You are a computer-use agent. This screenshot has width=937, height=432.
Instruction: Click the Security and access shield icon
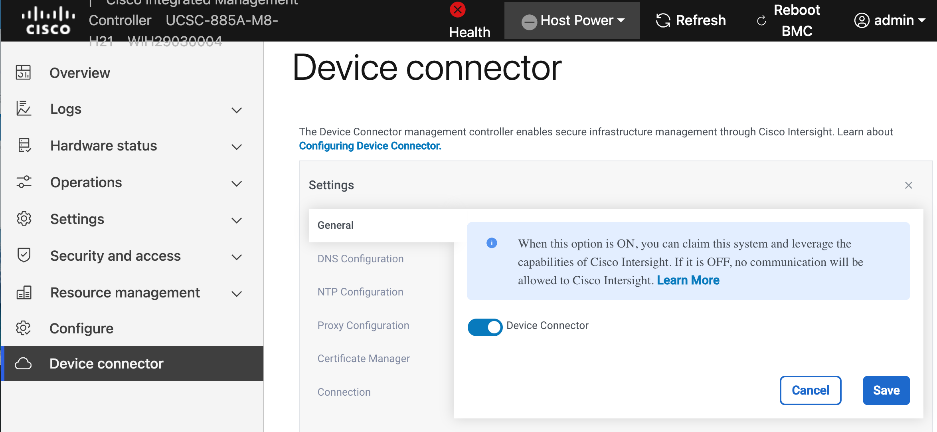pyautogui.click(x=23, y=256)
